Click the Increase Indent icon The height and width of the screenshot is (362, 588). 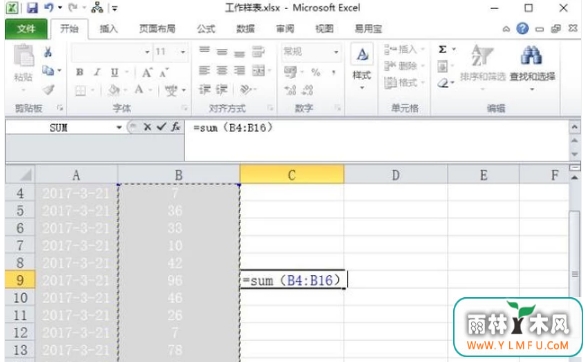(x=222, y=90)
